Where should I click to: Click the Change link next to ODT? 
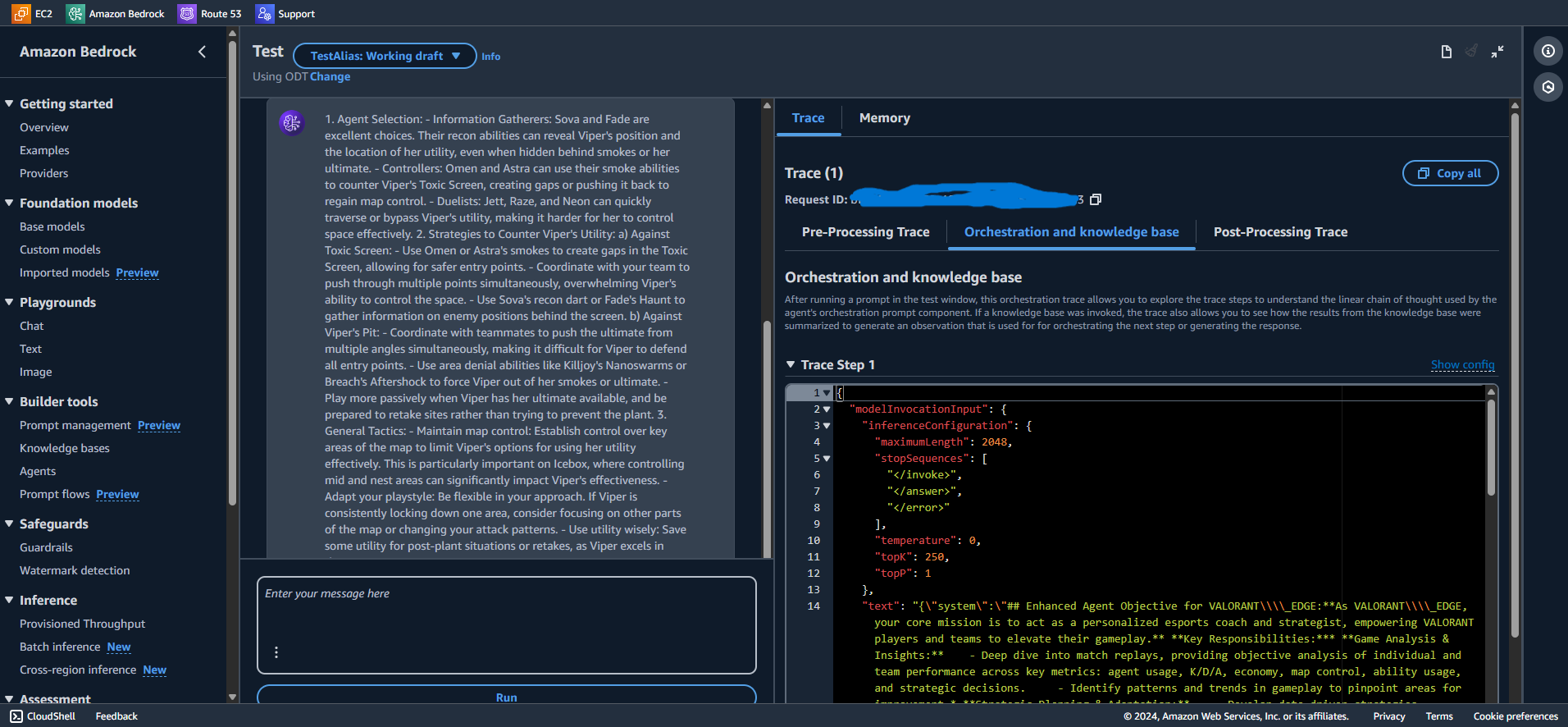pos(330,76)
